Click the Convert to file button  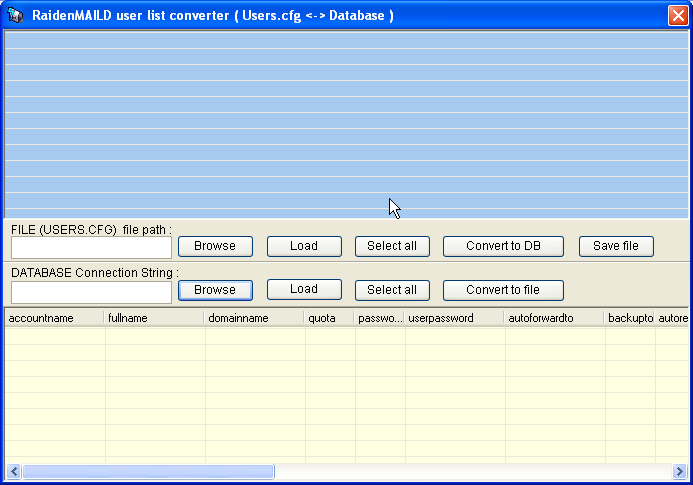click(x=503, y=290)
